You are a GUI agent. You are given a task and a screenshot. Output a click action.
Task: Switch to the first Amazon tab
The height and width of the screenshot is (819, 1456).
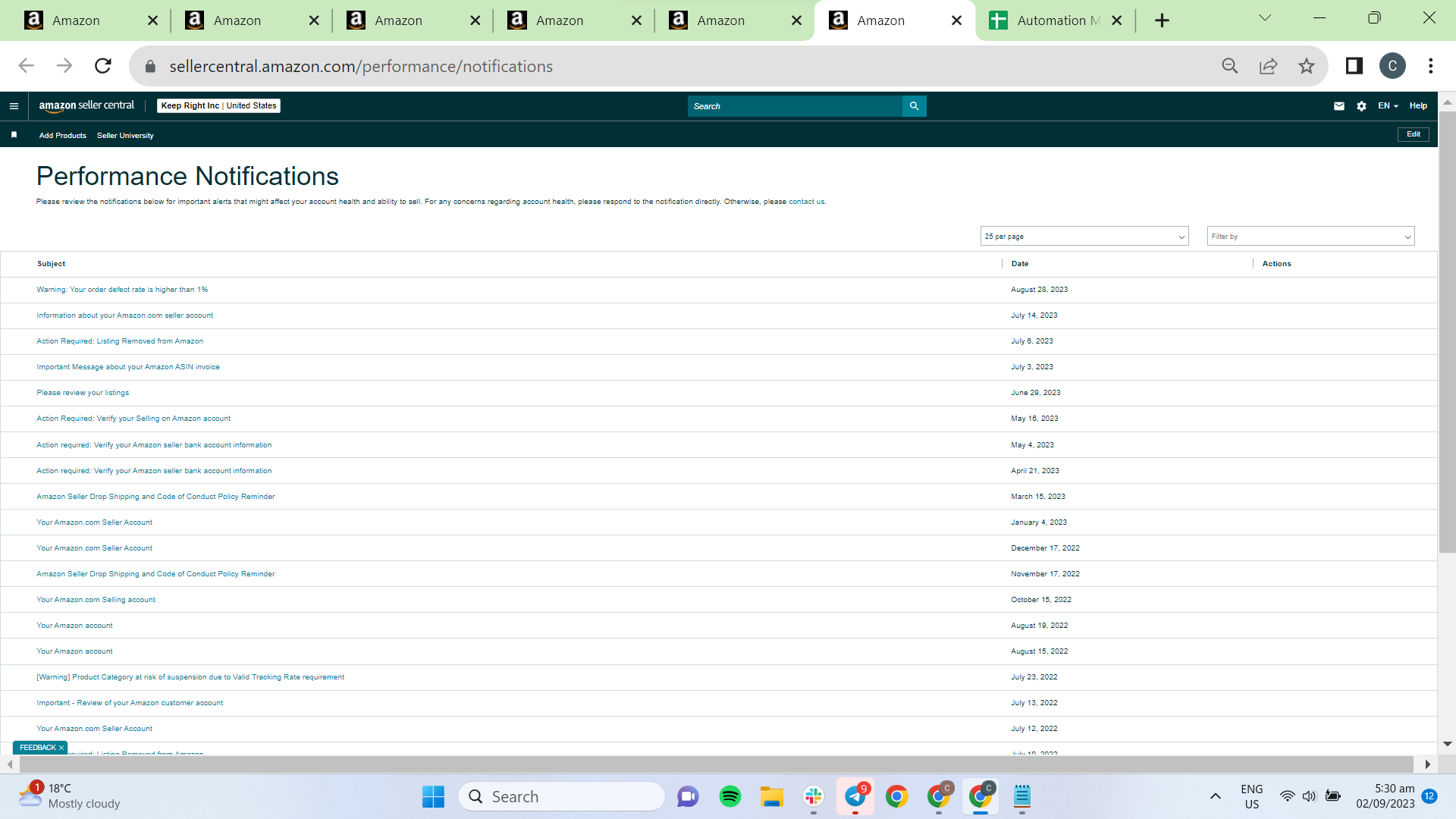[89, 20]
